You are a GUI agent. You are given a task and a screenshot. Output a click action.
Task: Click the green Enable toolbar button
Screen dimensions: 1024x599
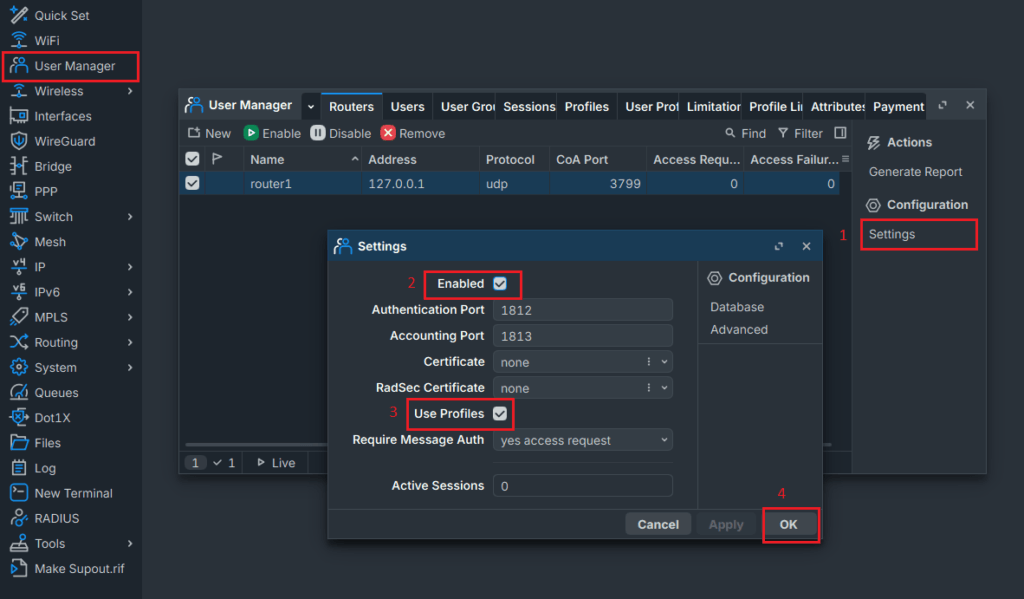pyautogui.click(x=272, y=133)
